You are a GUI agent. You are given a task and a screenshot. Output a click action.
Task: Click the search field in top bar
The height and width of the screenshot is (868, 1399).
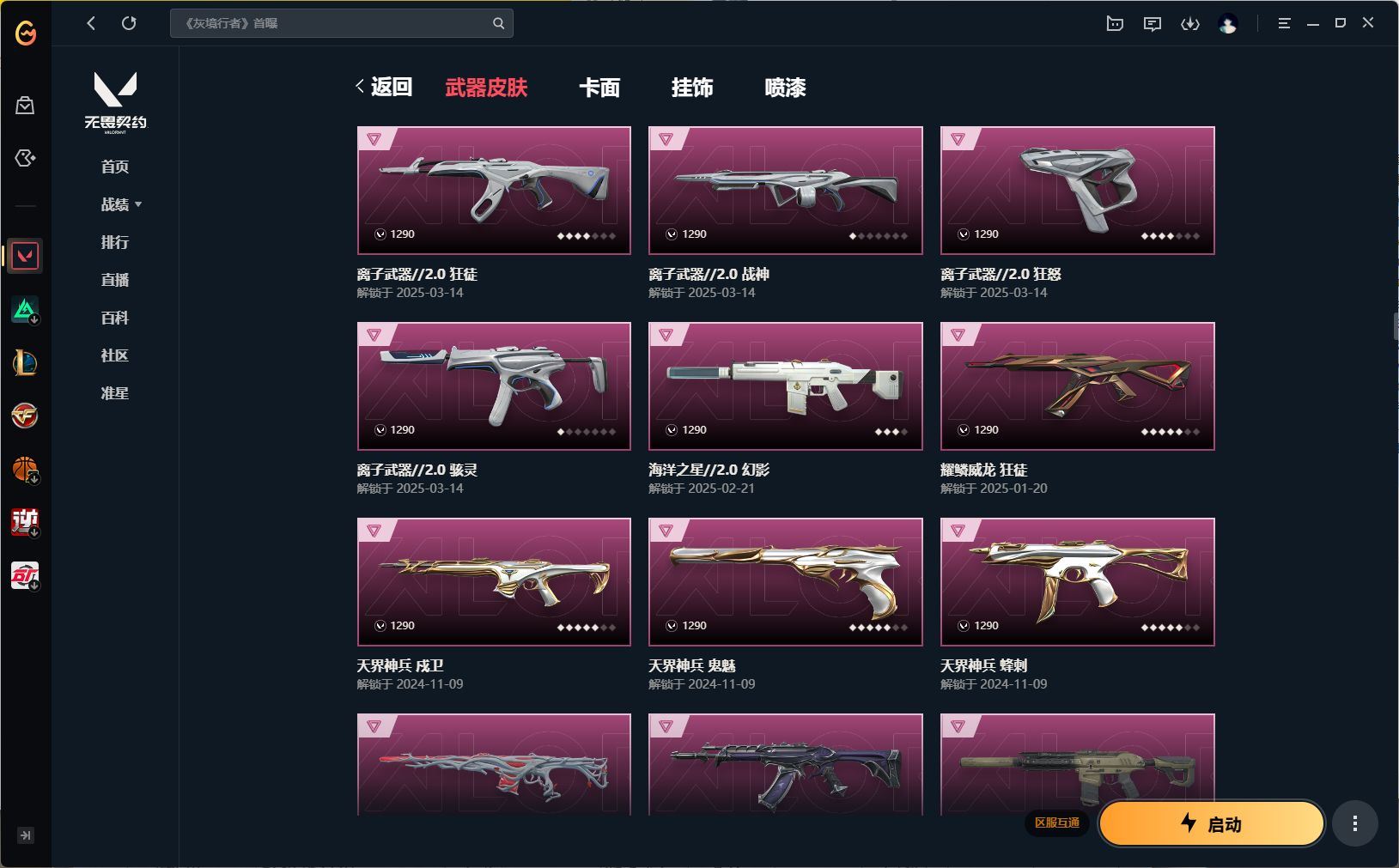pos(342,23)
